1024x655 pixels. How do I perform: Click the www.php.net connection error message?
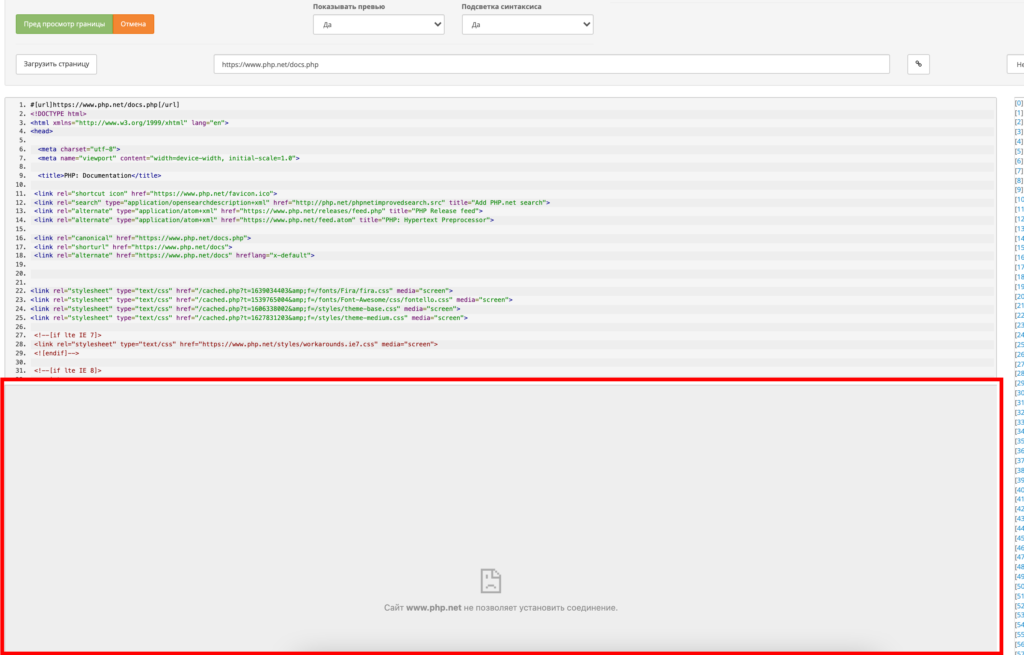501,608
